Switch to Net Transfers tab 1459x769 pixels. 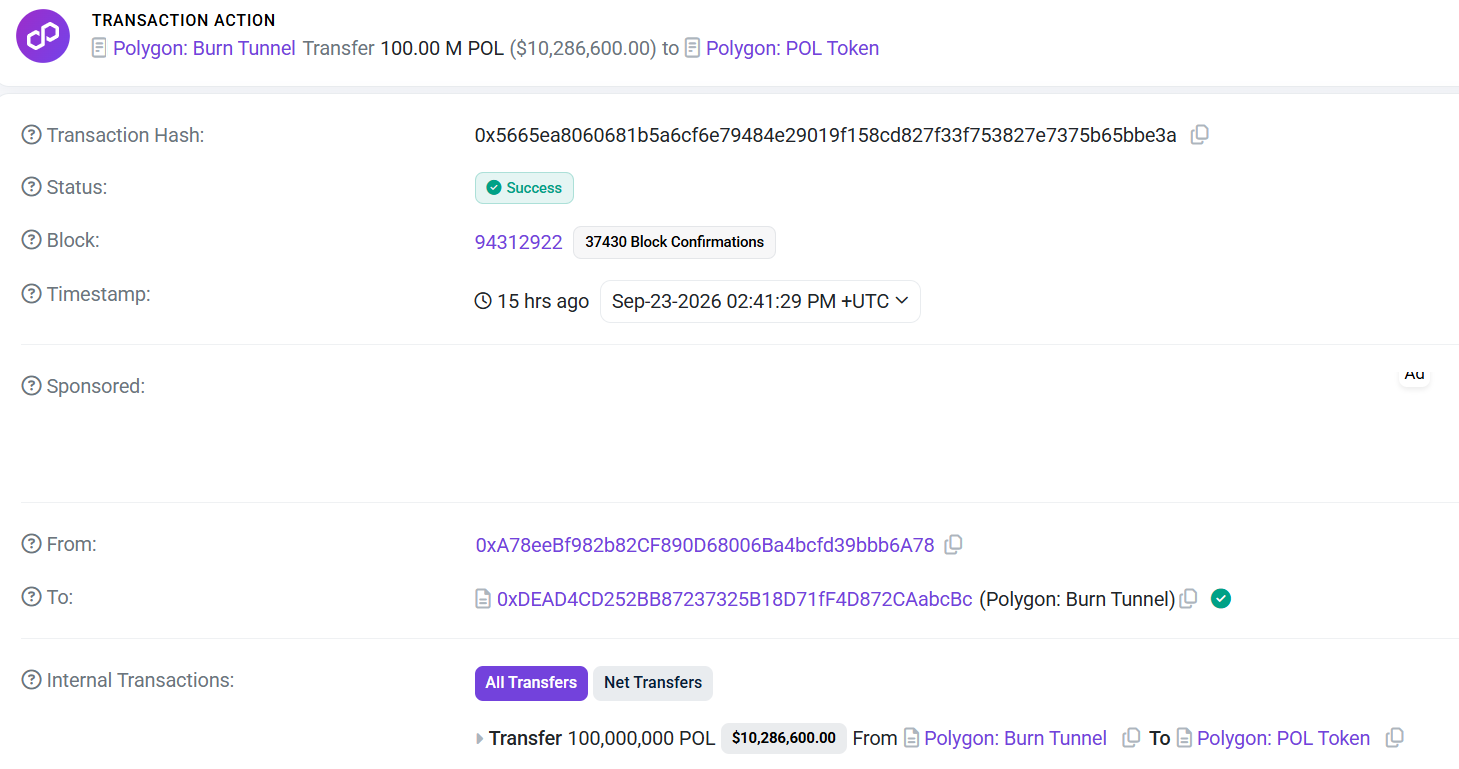[653, 683]
